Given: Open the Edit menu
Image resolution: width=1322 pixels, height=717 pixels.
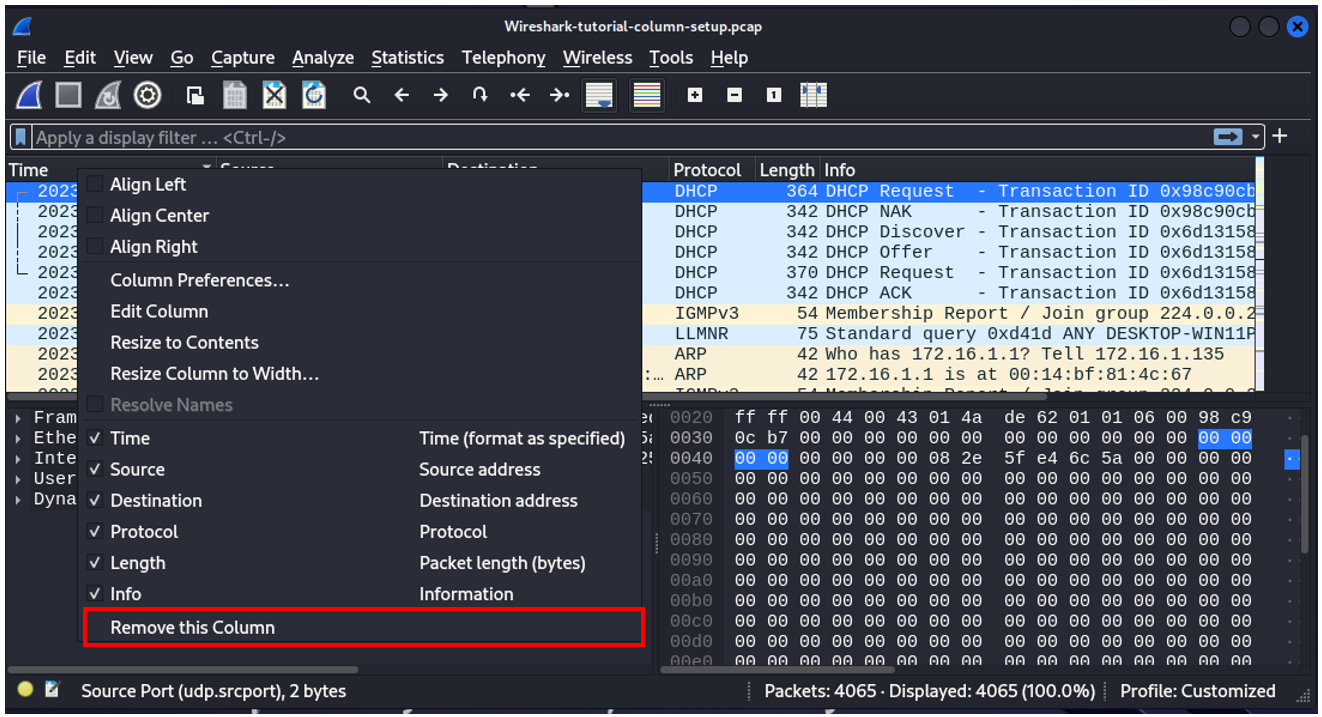Looking at the screenshot, I should click(x=80, y=57).
